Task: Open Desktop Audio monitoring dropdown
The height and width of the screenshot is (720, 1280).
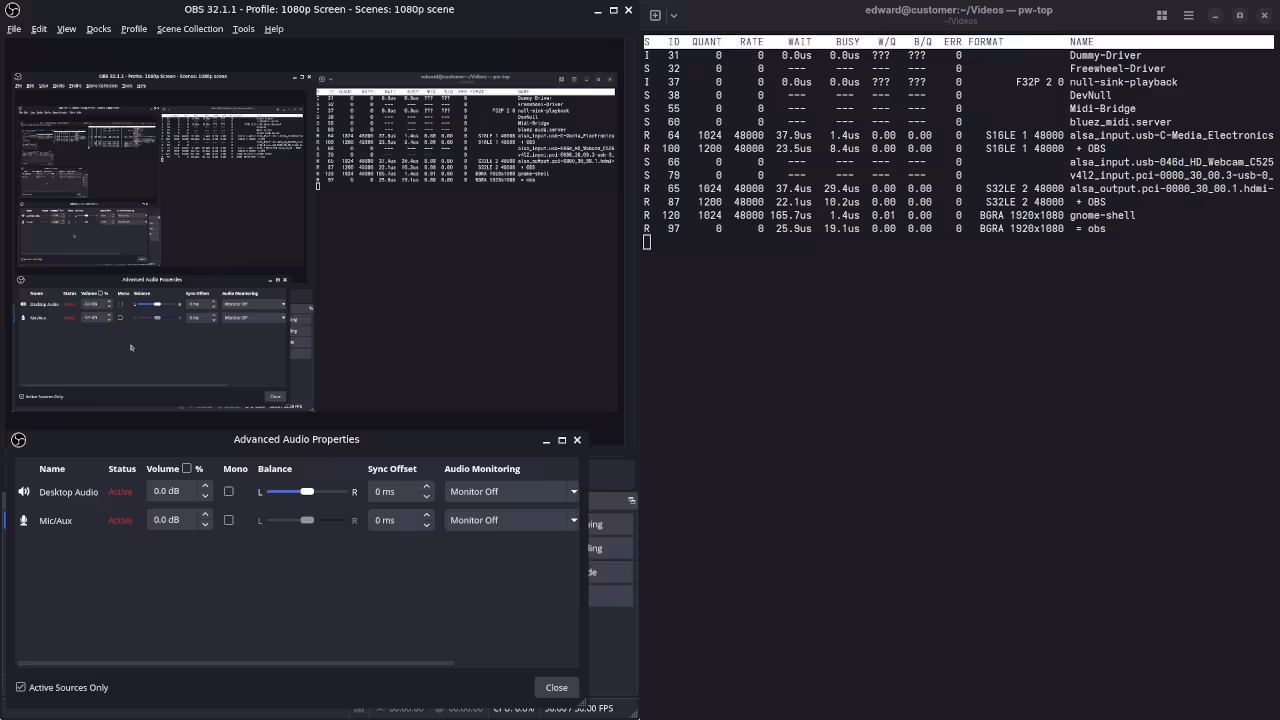Action: coord(513,492)
